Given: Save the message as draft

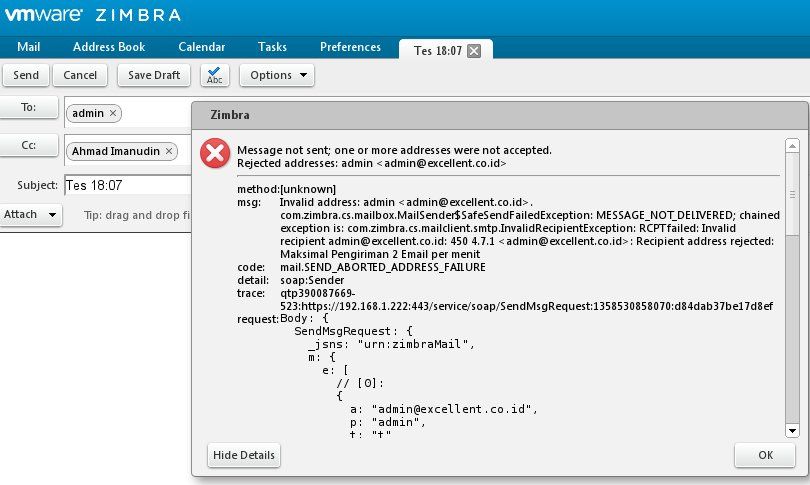Looking at the screenshot, I should pos(154,75).
